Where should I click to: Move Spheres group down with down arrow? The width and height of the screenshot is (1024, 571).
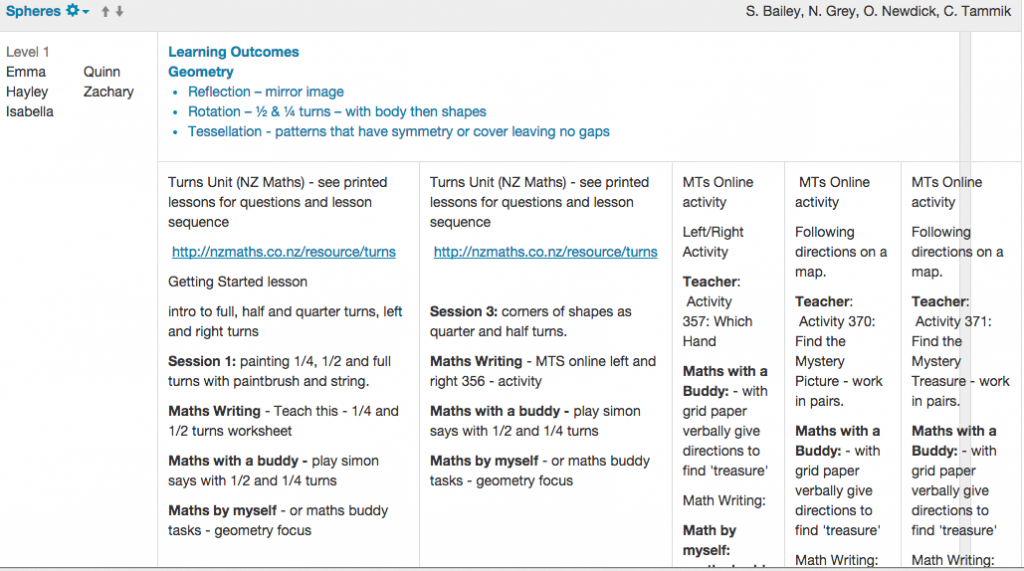[x=120, y=12]
